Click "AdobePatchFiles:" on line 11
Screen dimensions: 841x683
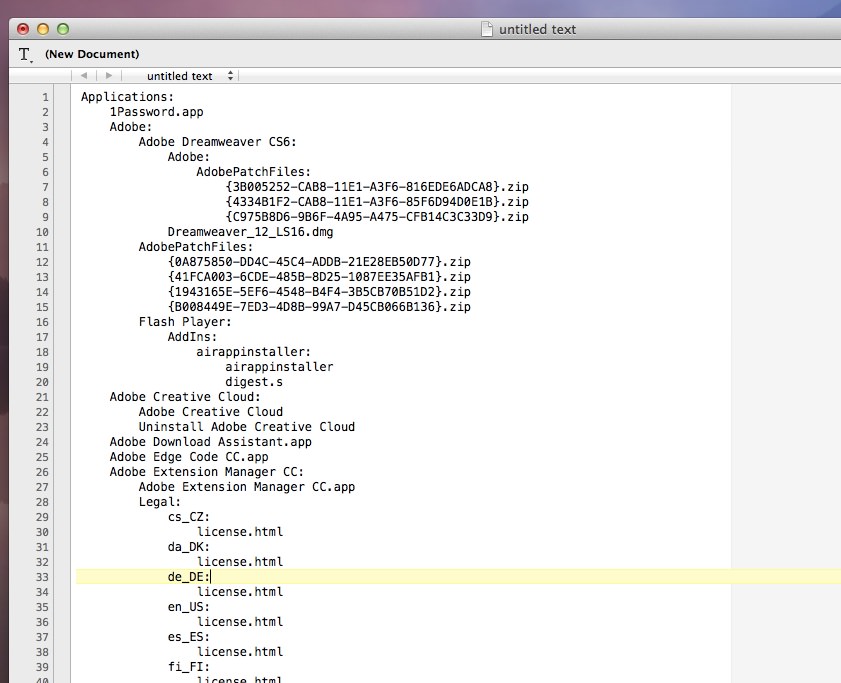coord(196,247)
